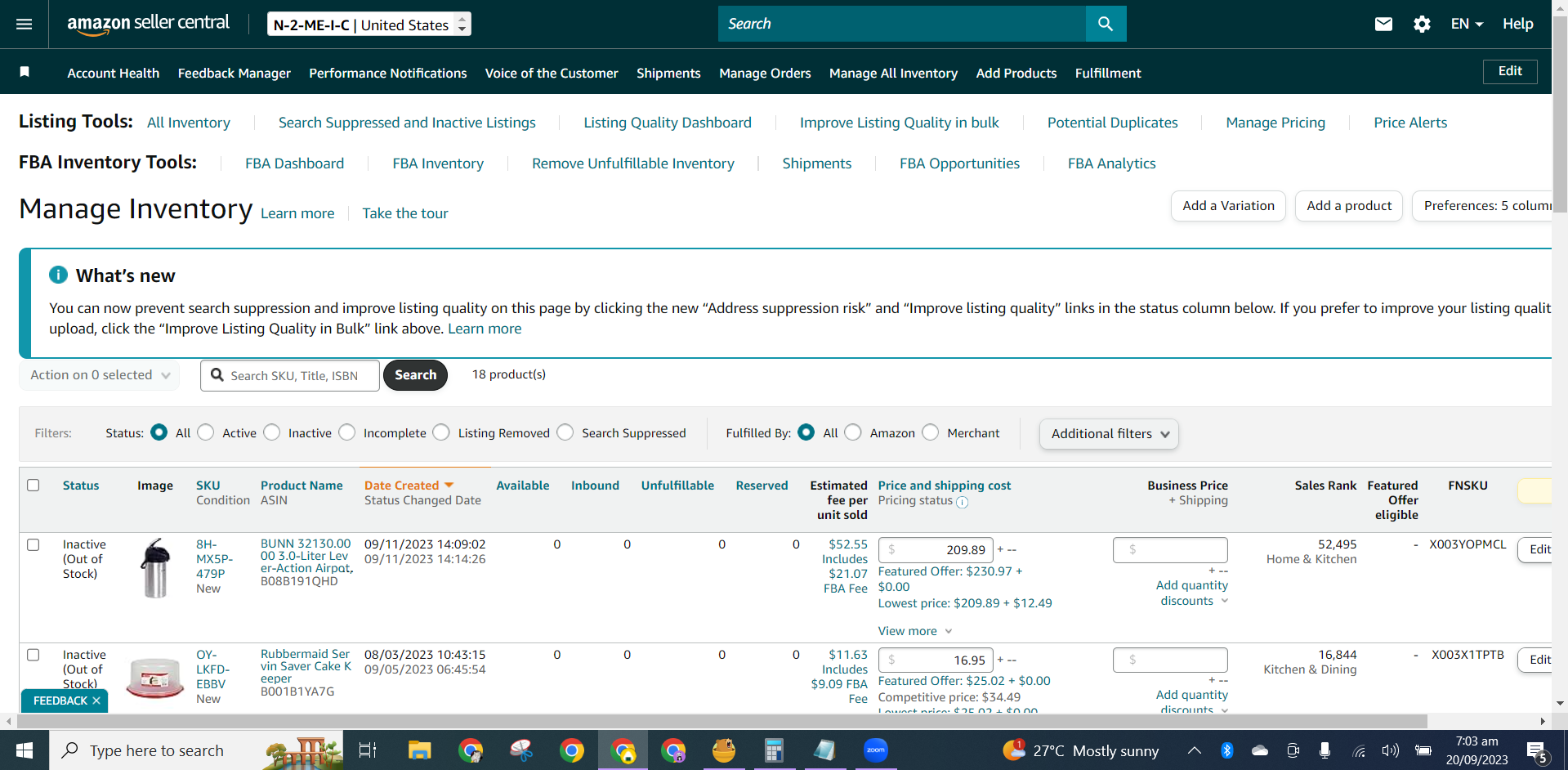Image resolution: width=1568 pixels, height=770 pixels.
Task: Click the Add a Variation button
Action: pyautogui.click(x=1228, y=206)
